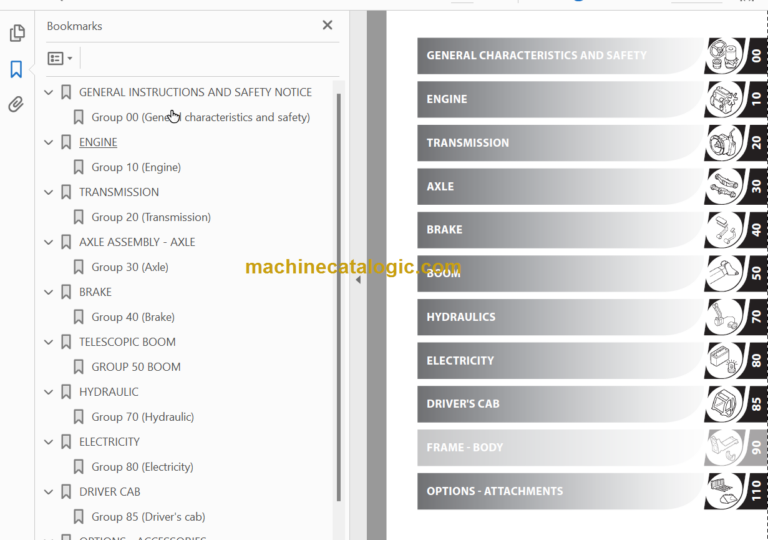Collapse the BRAKE bookmark chevron
Viewport: 768px width, 540px height.
[48, 292]
